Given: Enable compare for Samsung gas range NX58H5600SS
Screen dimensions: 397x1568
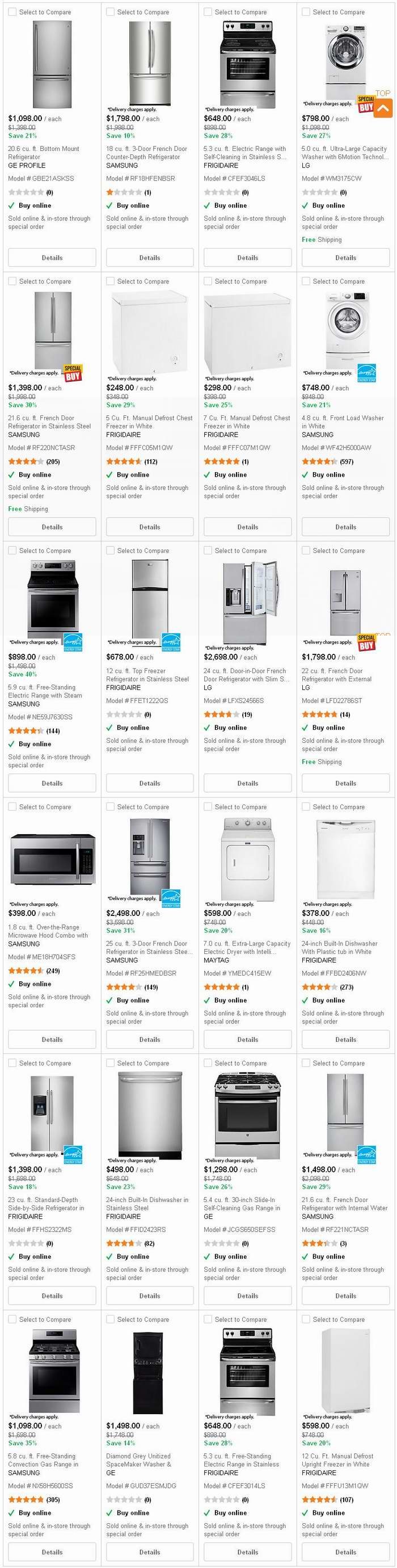Looking at the screenshot, I should point(12,1319).
